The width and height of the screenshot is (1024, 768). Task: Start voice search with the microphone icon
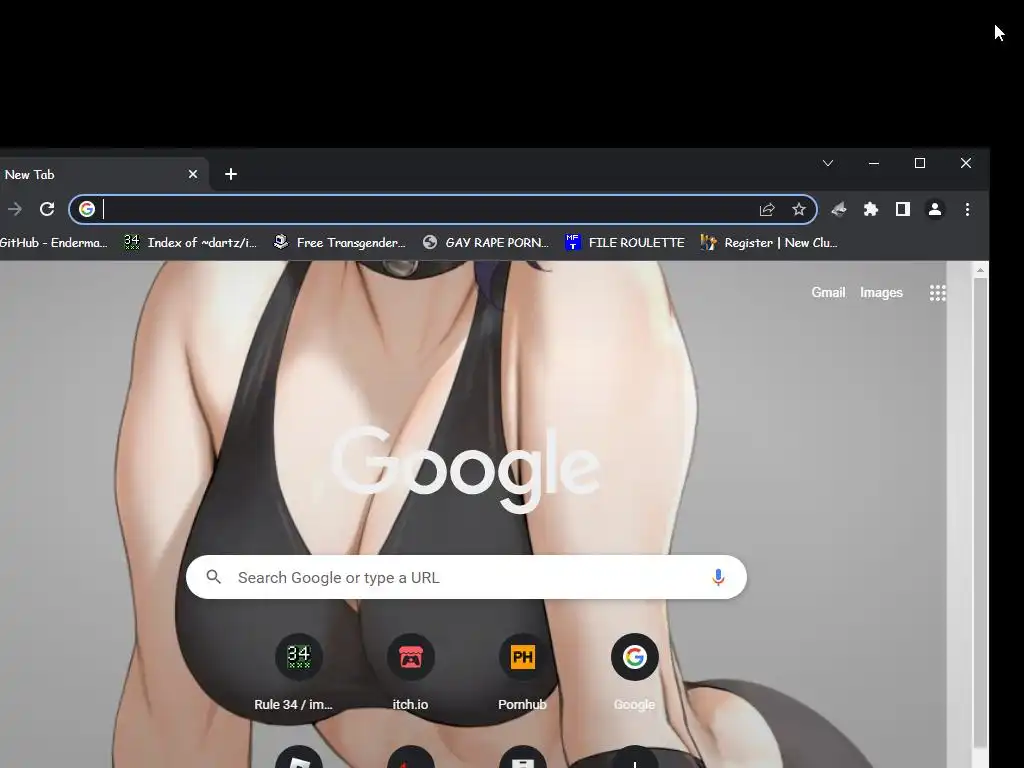pos(718,577)
